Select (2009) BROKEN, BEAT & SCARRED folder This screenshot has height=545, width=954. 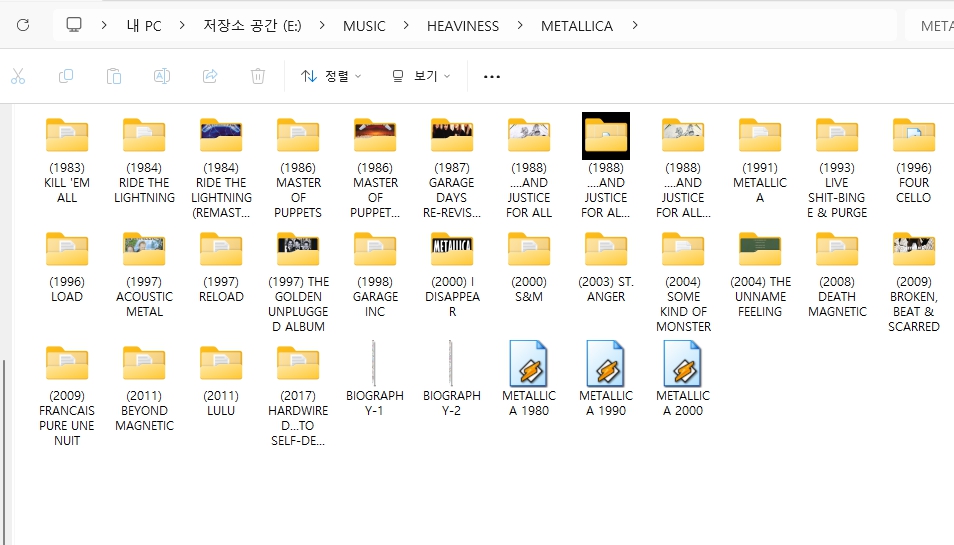pyautogui.click(x=914, y=283)
